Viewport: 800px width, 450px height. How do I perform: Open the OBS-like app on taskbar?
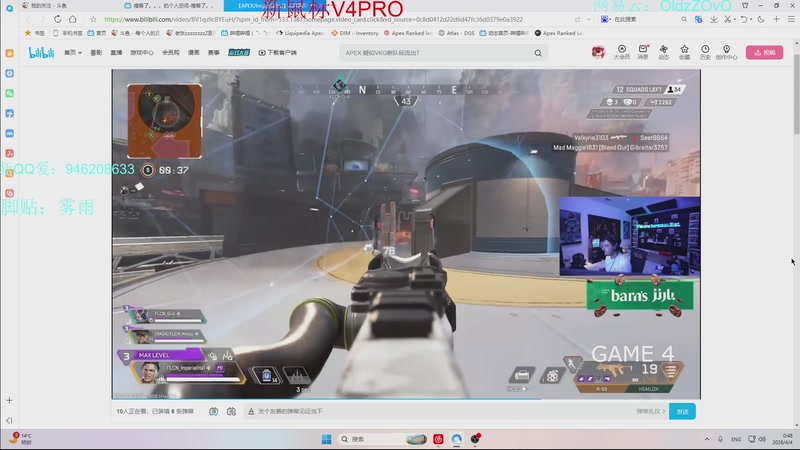coord(476,439)
